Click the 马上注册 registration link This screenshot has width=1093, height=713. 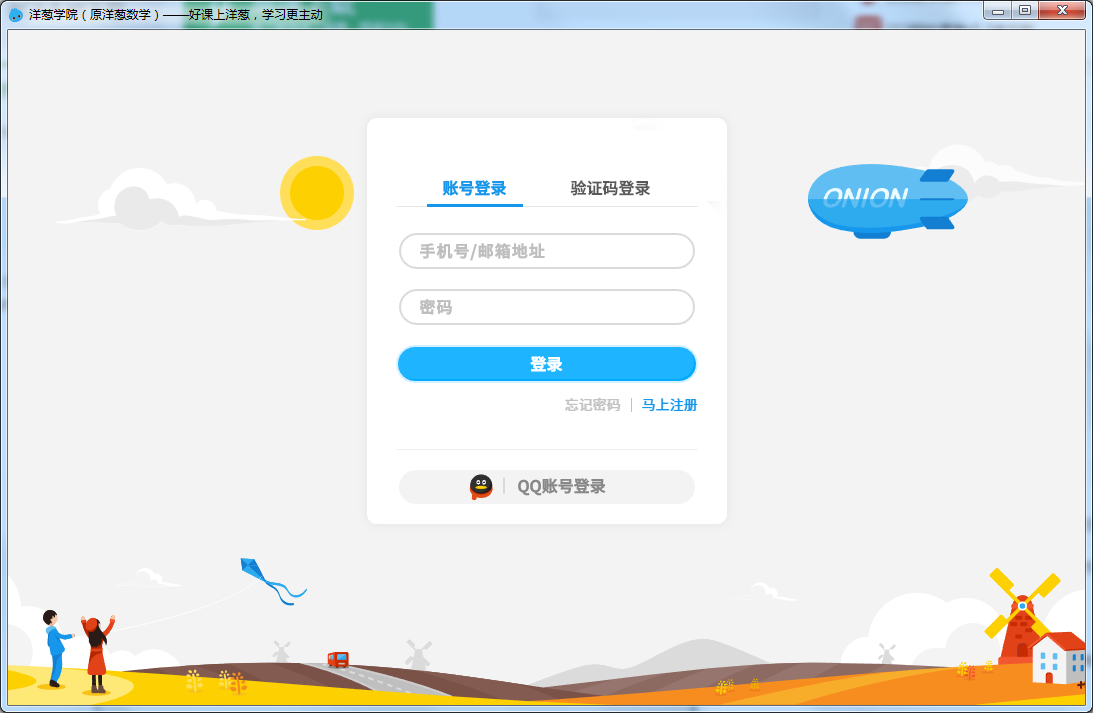pos(669,405)
